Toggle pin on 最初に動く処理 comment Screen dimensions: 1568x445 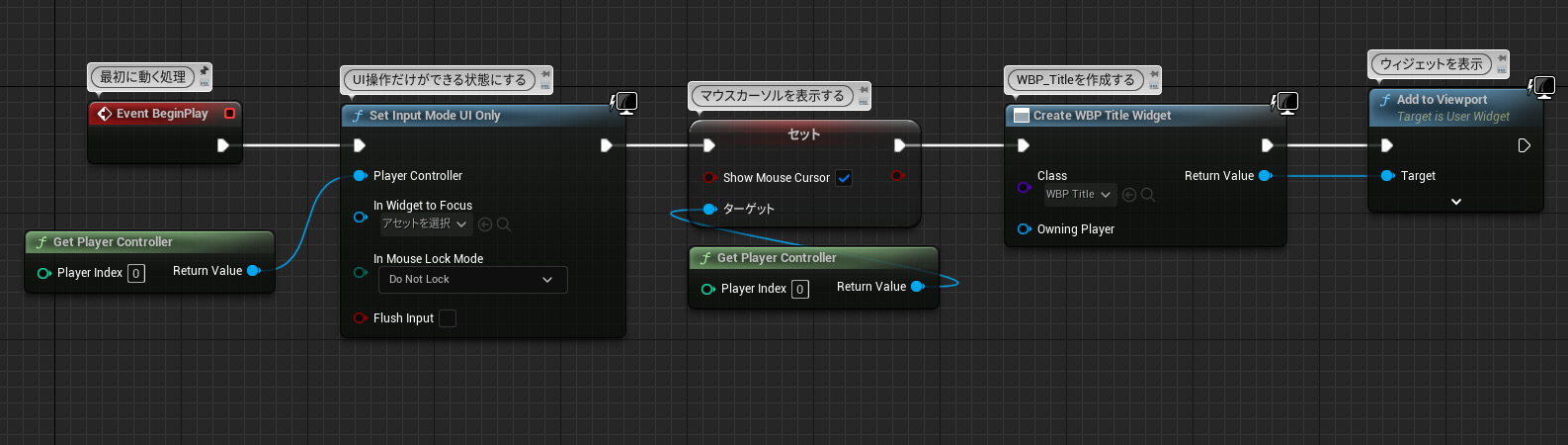pyautogui.click(x=205, y=71)
